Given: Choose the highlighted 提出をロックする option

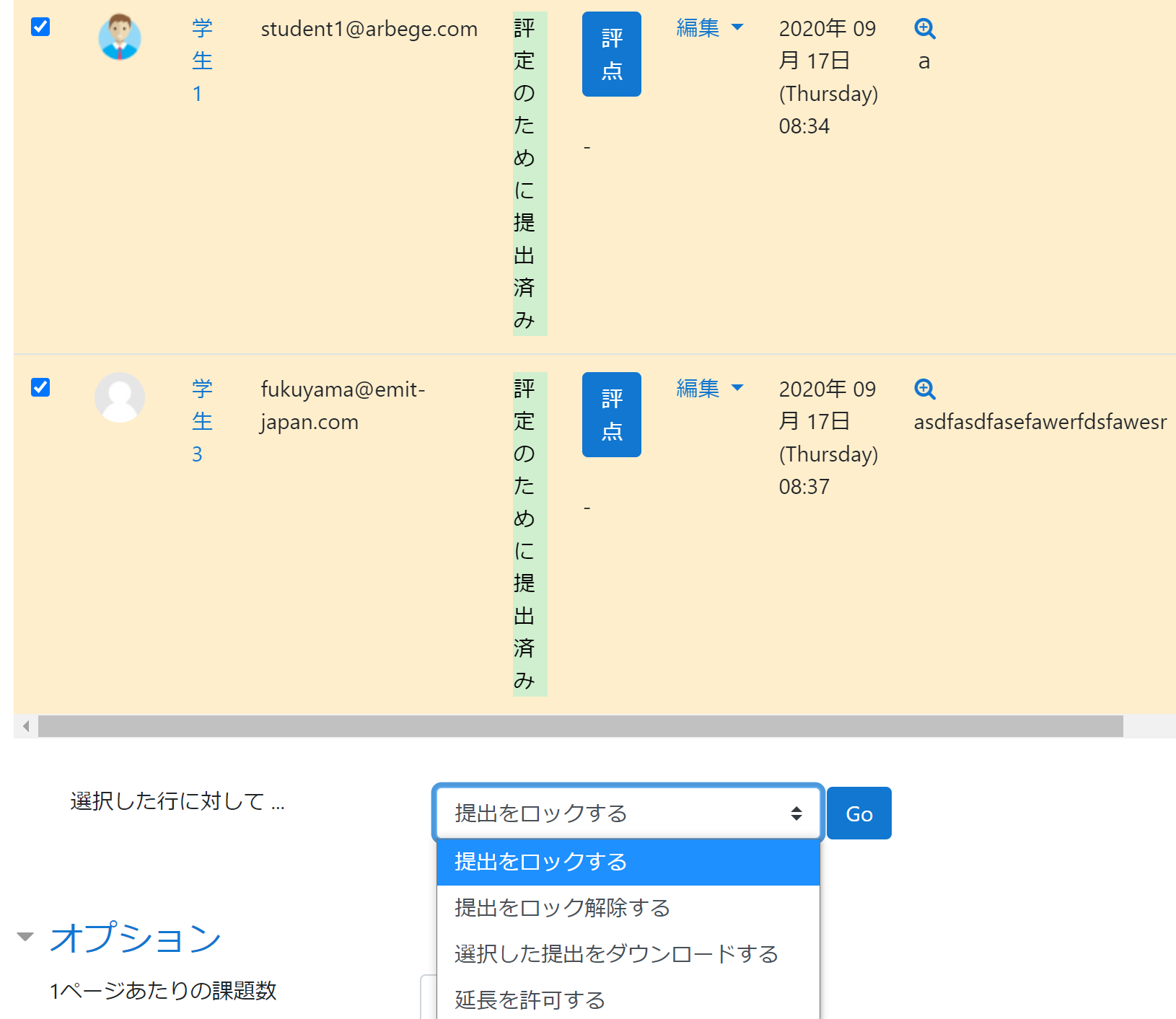Looking at the screenshot, I should click(628, 862).
